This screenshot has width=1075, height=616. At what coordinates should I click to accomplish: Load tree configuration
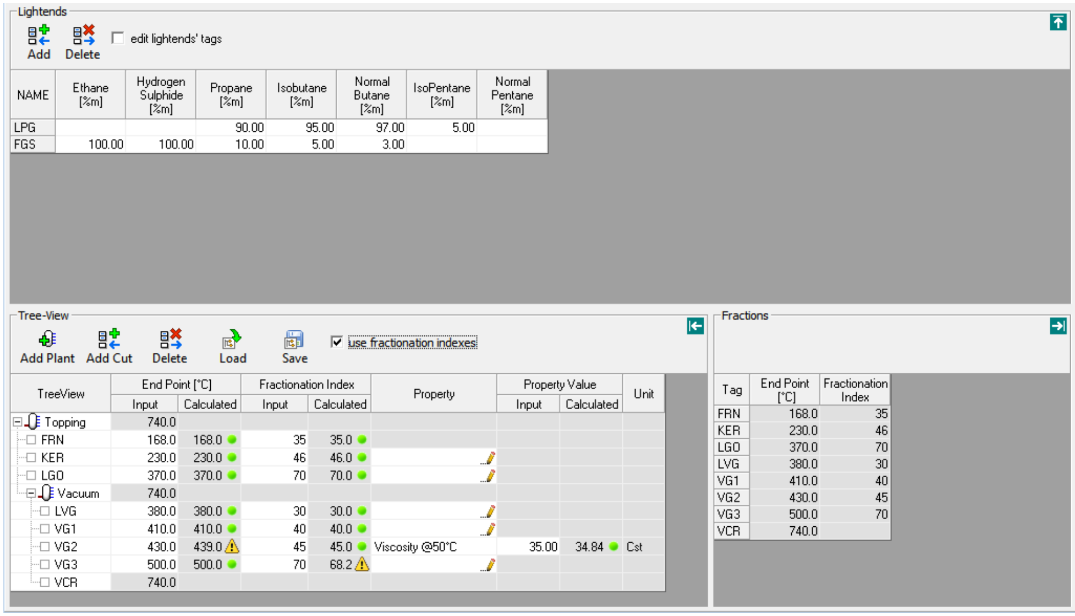point(232,347)
